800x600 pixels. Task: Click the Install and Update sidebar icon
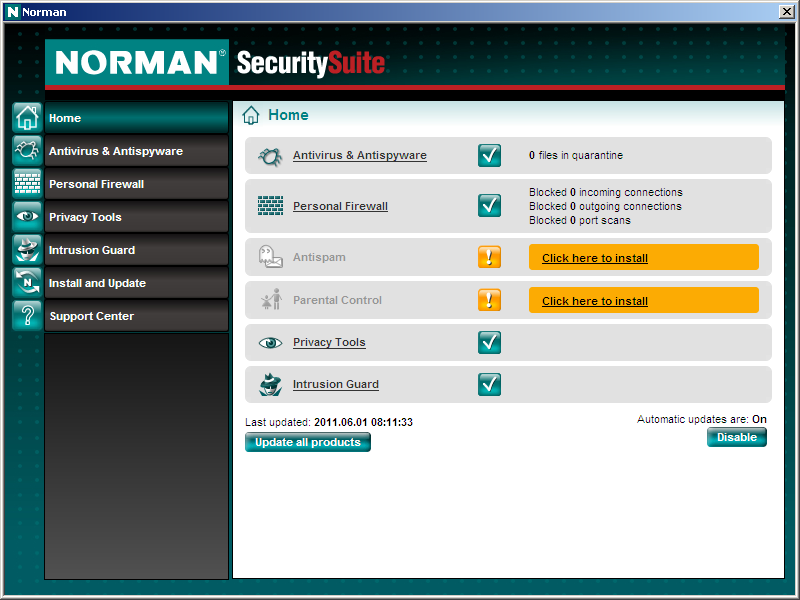(27, 283)
